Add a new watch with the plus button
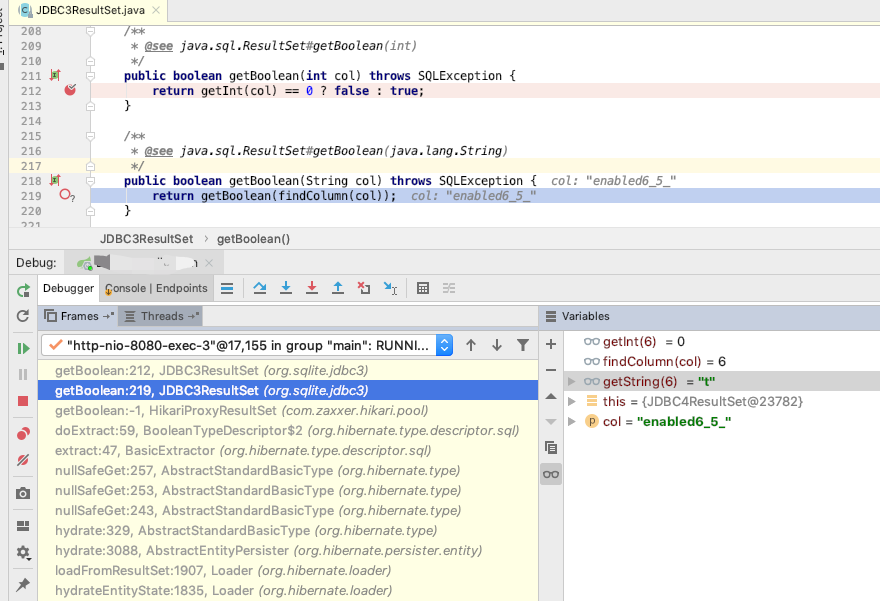The image size is (880, 601). 551,344
